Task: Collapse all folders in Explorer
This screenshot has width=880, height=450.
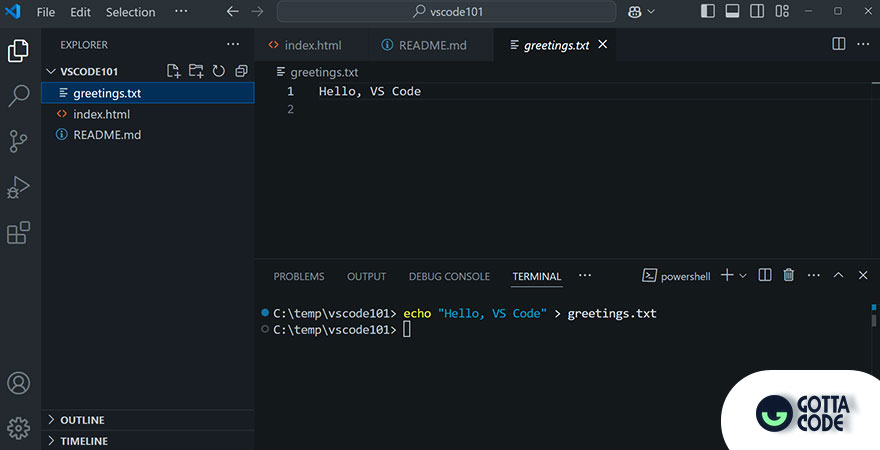Action: point(241,71)
